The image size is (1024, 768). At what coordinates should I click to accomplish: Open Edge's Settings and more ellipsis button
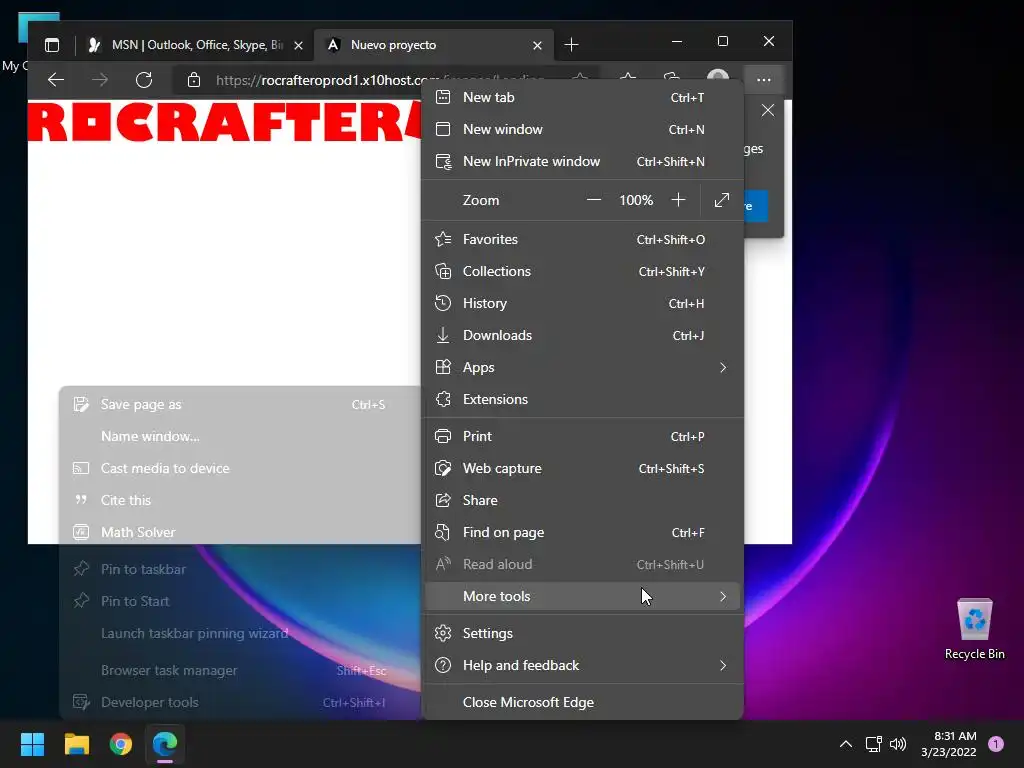[x=763, y=80]
